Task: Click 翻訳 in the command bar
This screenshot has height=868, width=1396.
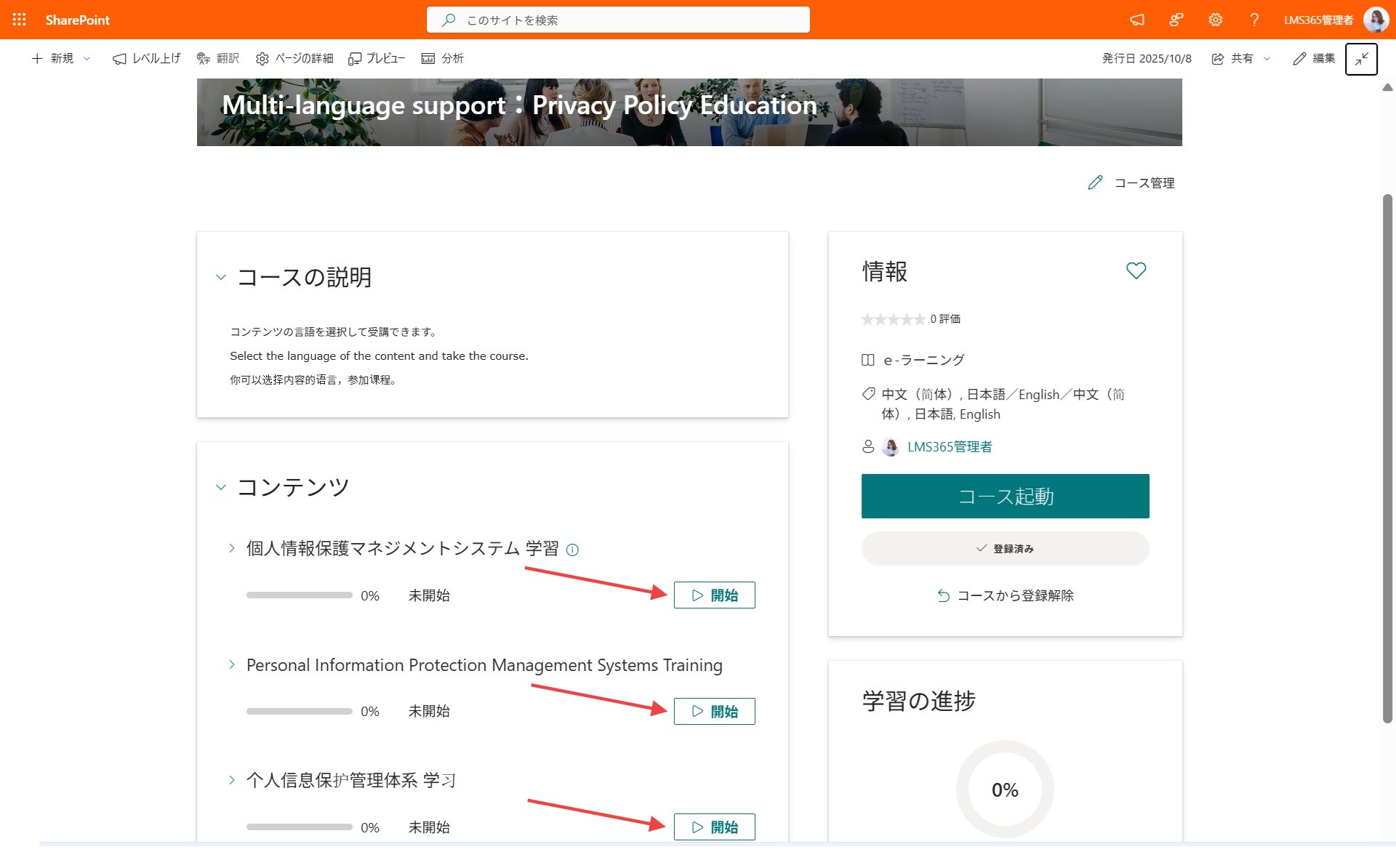Action: coord(218,58)
